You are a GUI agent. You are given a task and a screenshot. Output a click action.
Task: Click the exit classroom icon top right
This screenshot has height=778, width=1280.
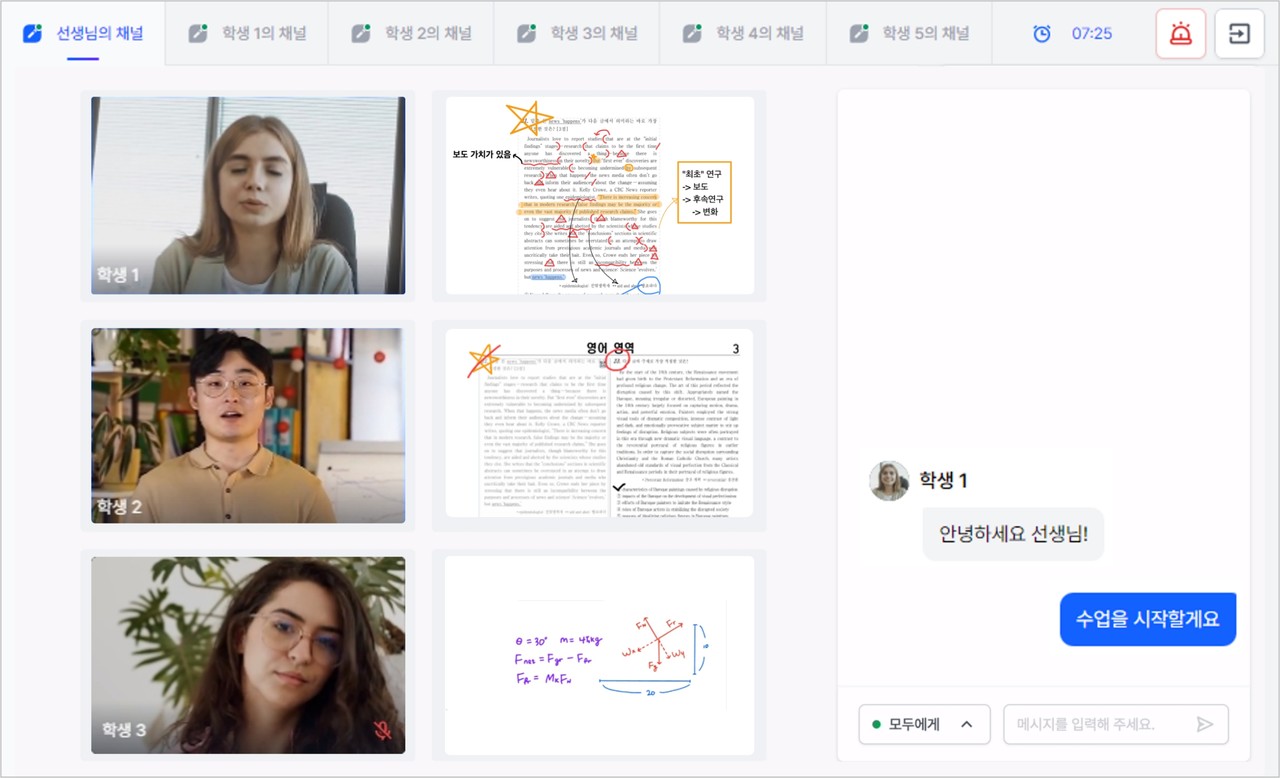1239,33
